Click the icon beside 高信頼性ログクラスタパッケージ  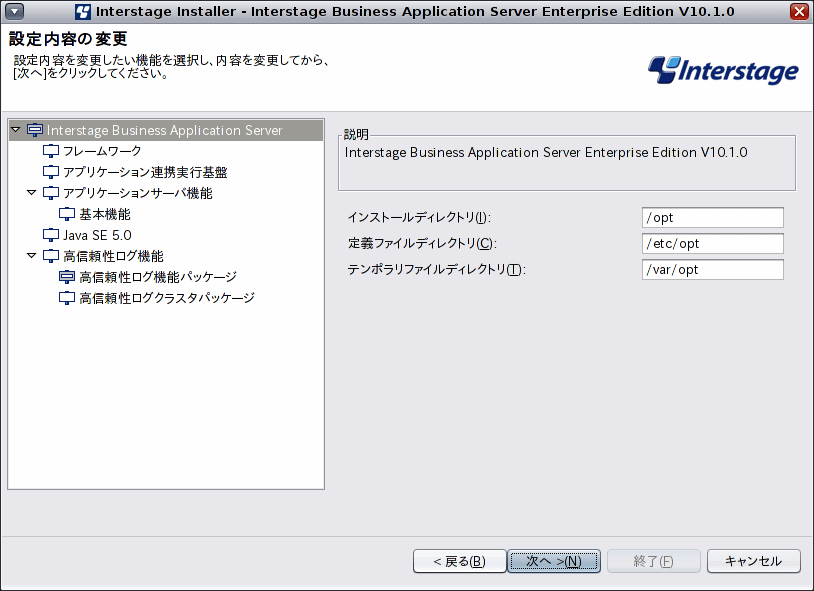pos(67,298)
